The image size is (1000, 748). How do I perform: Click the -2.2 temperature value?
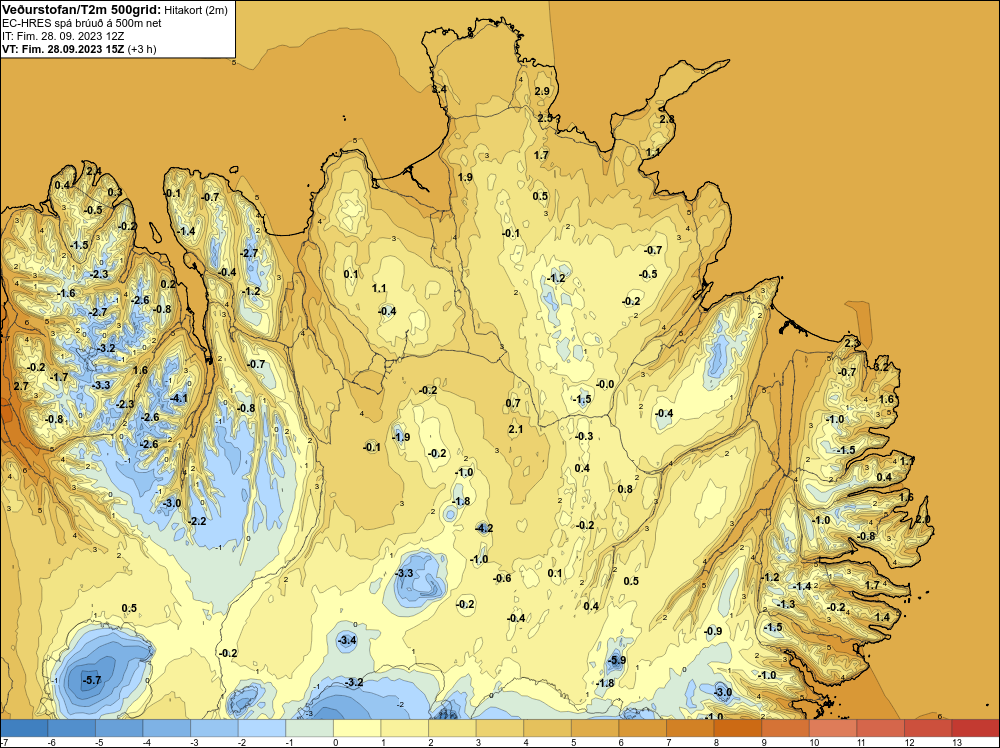198,521
